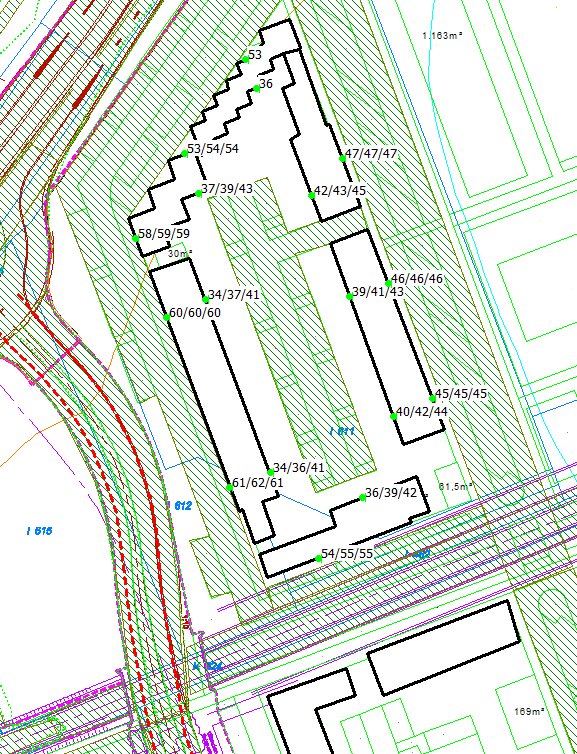577x754 pixels.
Task: Click the value label 37/39/43
Action: pyautogui.click(x=227, y=189)
